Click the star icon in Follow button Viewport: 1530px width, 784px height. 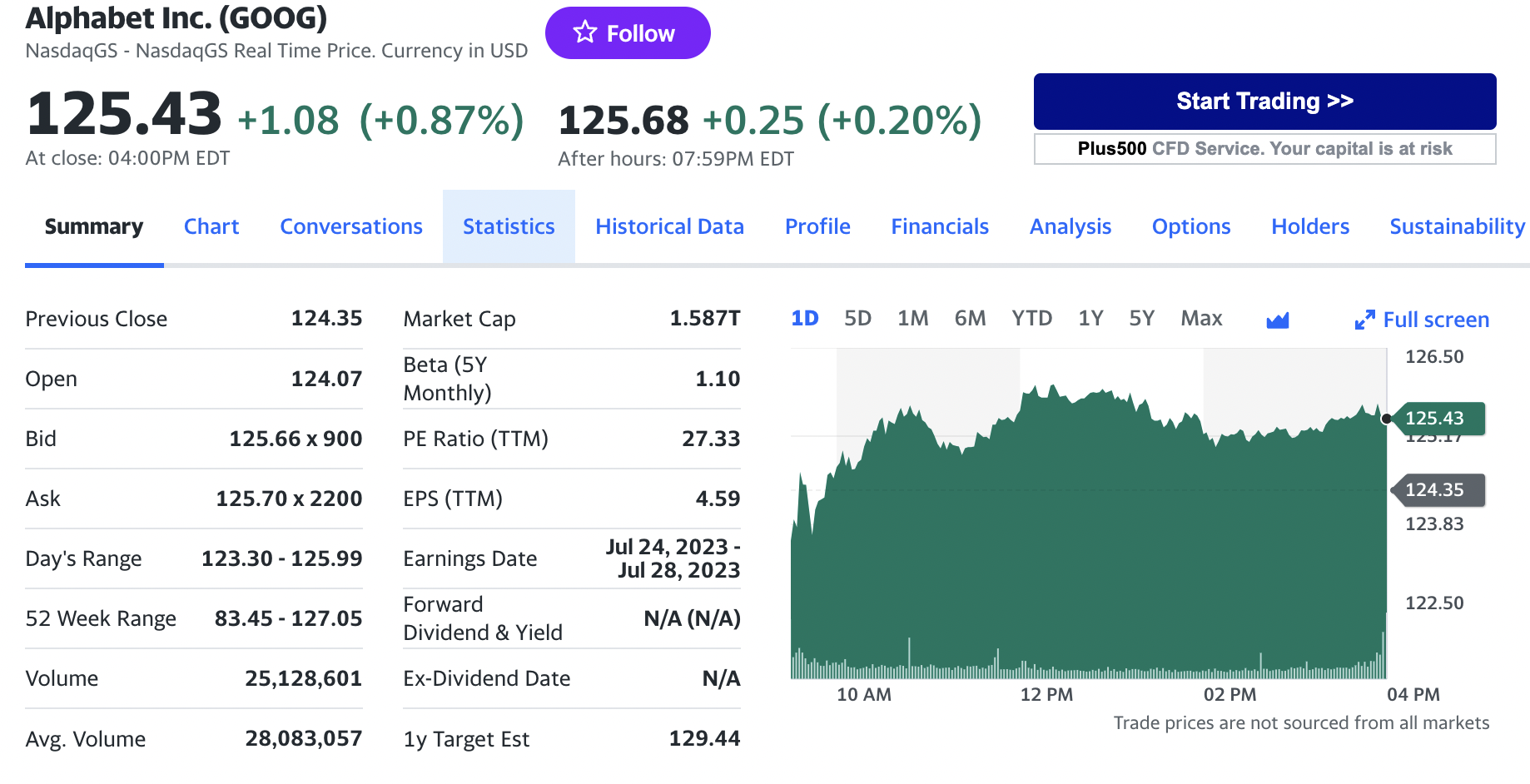pyautogui.click(x=585, y=32)
